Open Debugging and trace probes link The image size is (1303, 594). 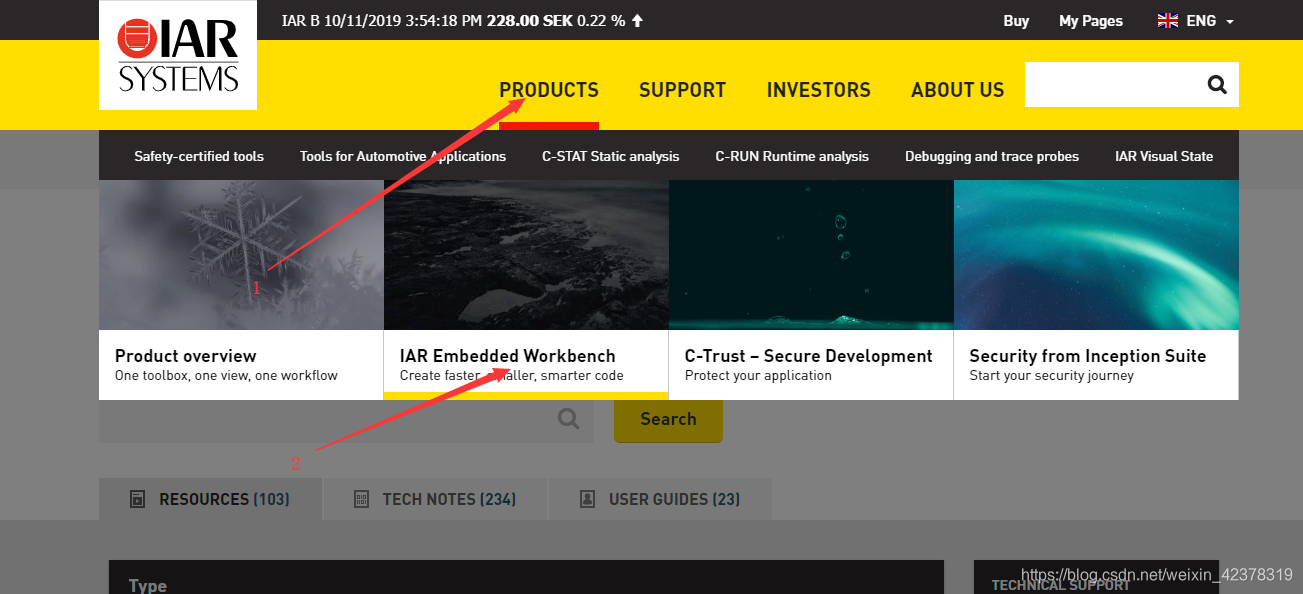point(992,156)
